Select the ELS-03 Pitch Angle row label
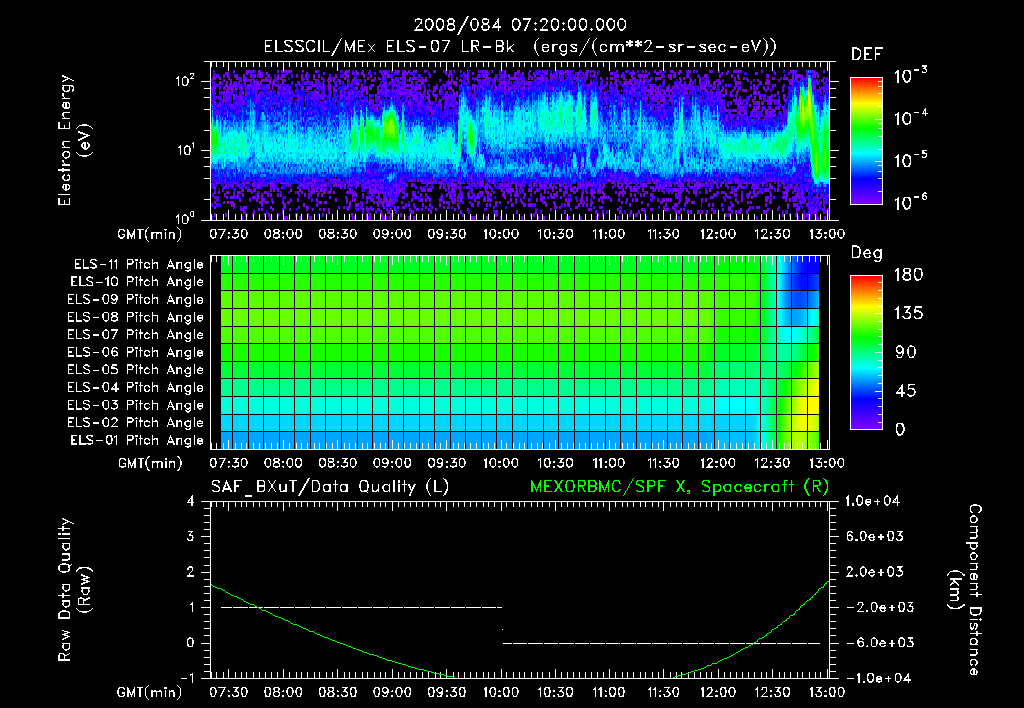Image resolution: width=1024 pixels, height=708 pixels. (x=135, y=405)
